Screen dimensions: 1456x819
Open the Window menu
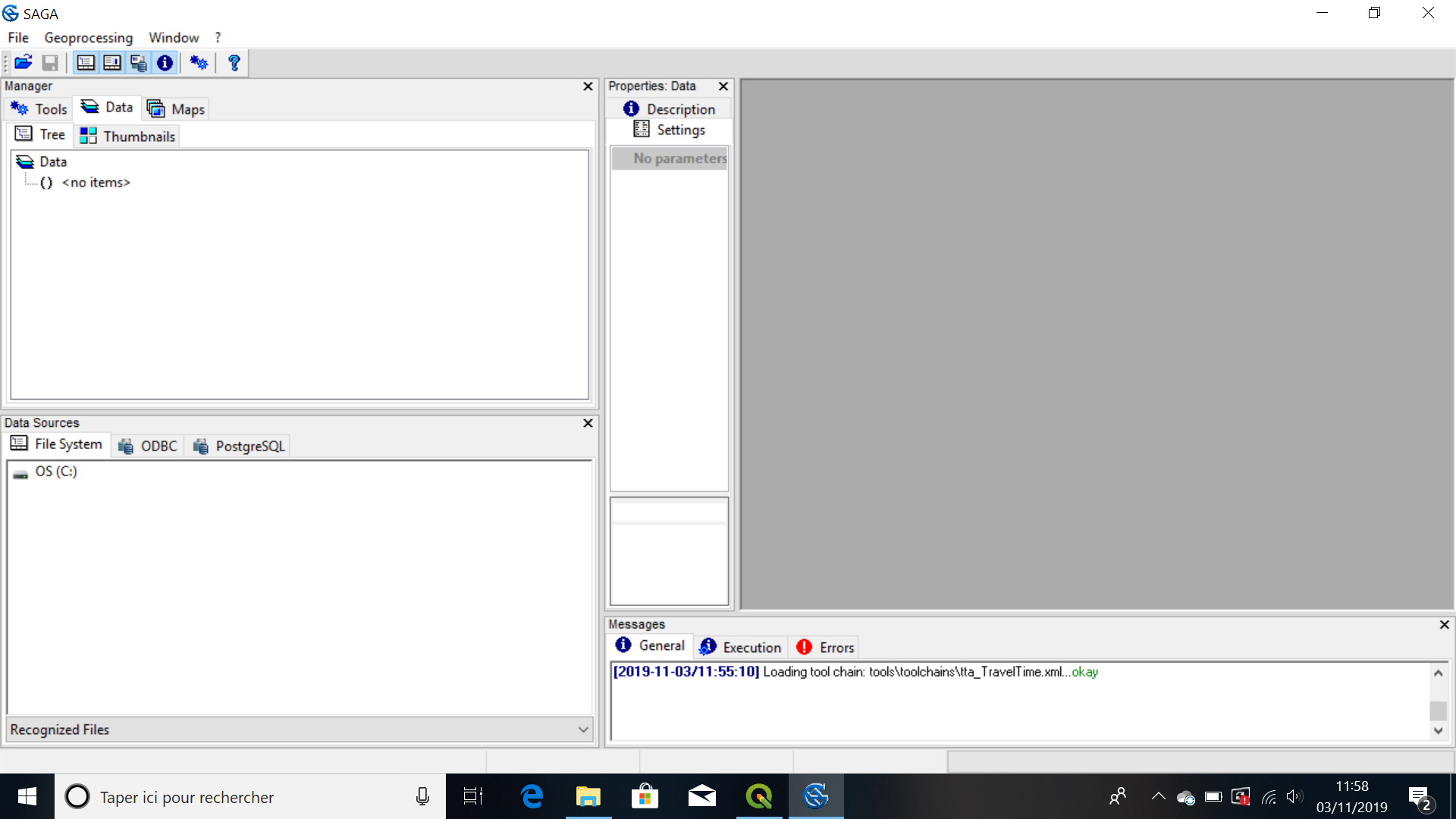tap(174, 37)
